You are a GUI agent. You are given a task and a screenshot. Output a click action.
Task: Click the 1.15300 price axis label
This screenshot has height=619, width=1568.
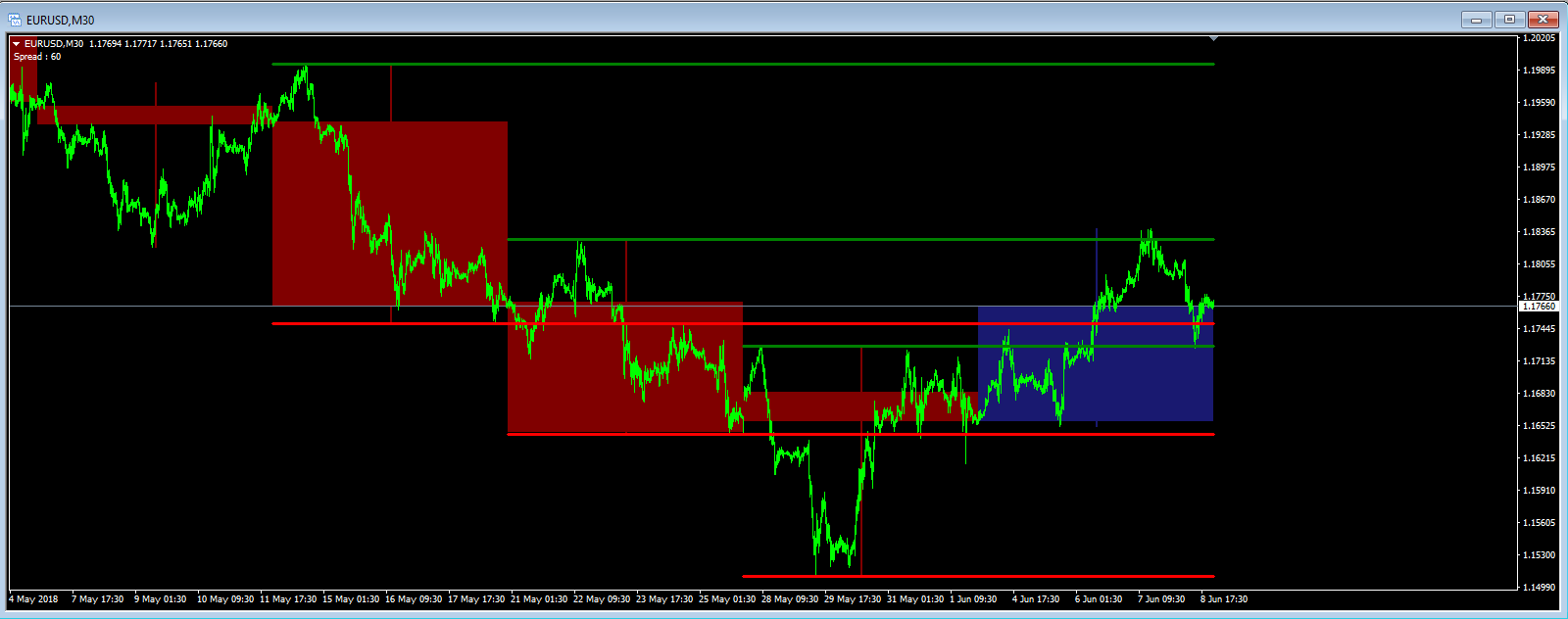[1540, 555]
